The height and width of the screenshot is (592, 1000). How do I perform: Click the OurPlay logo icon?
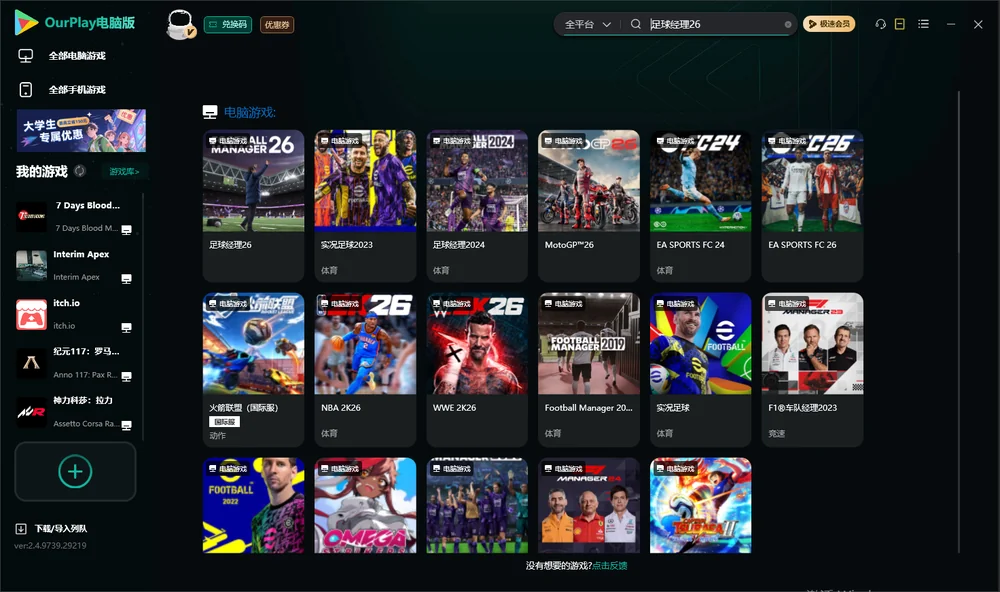coord(26,23)
